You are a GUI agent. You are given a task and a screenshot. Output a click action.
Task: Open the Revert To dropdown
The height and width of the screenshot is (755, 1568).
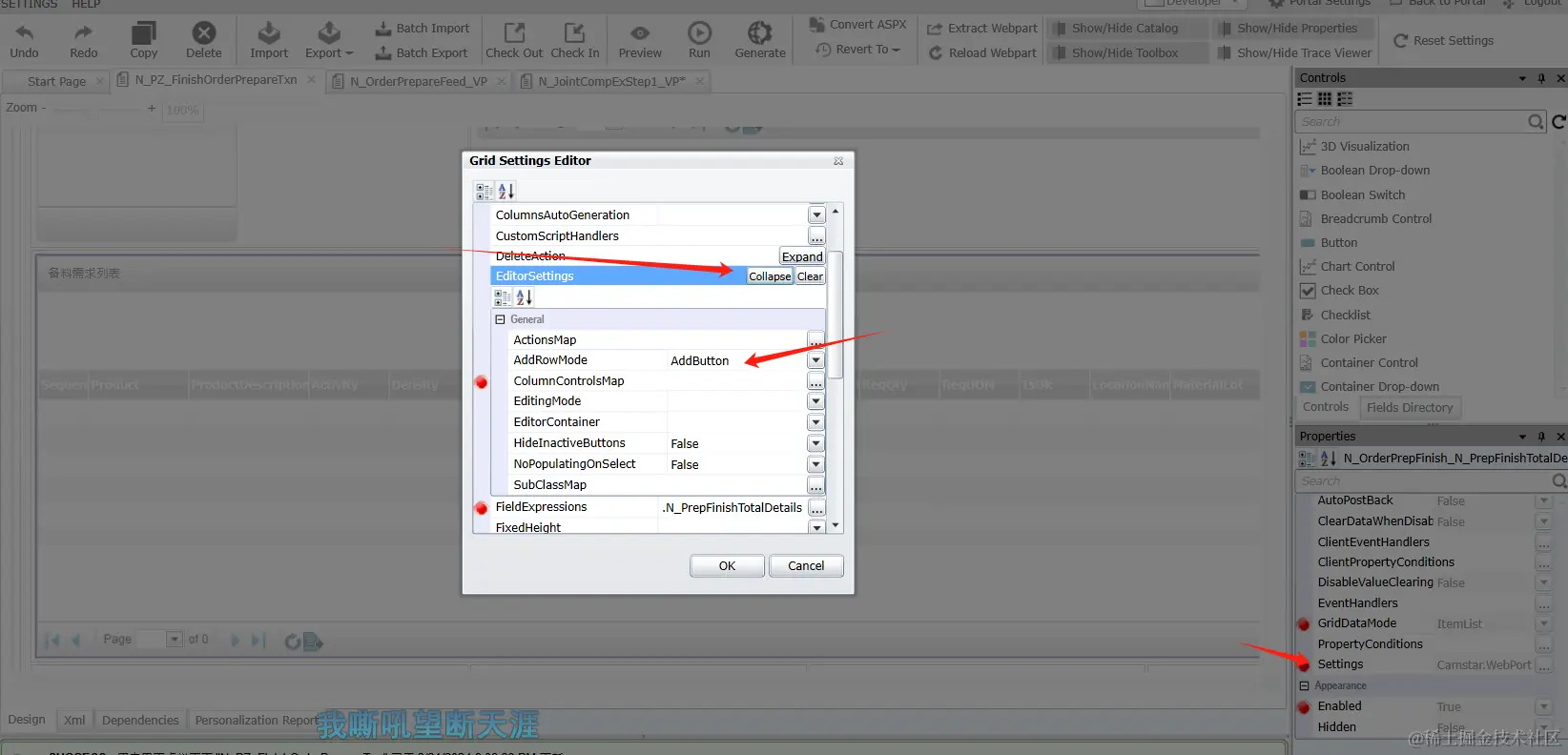coord(858,50)
